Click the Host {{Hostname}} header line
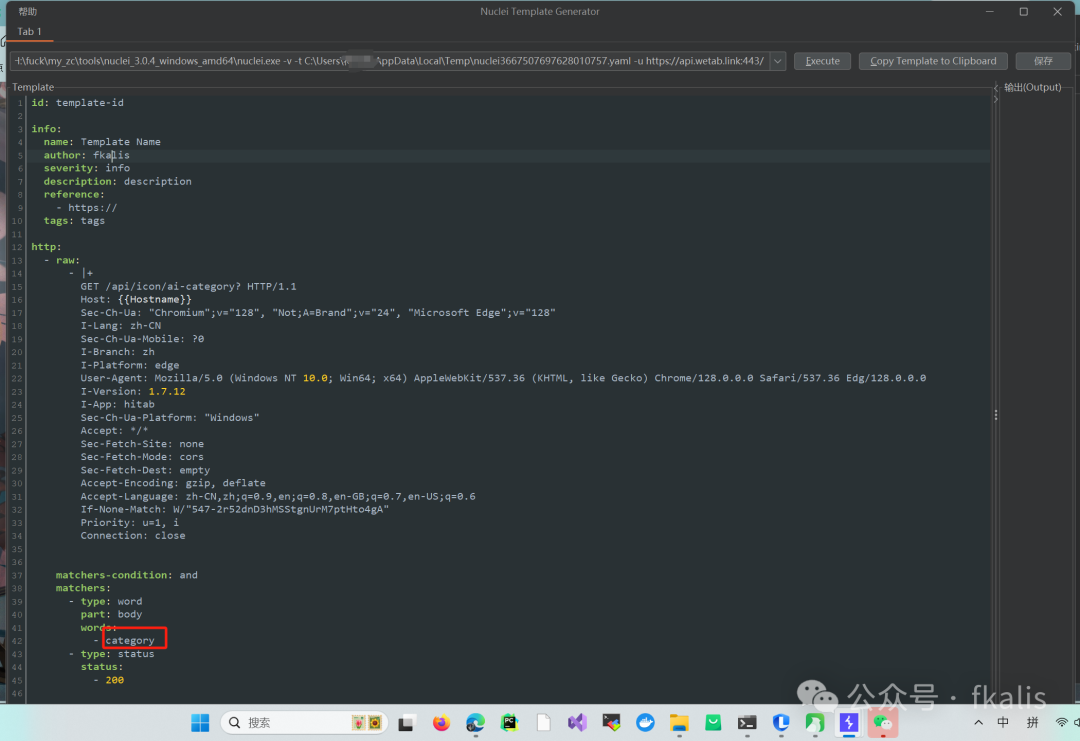This screenshot has height=741, width=1080. pyautogui.click(x=136, y=300)
